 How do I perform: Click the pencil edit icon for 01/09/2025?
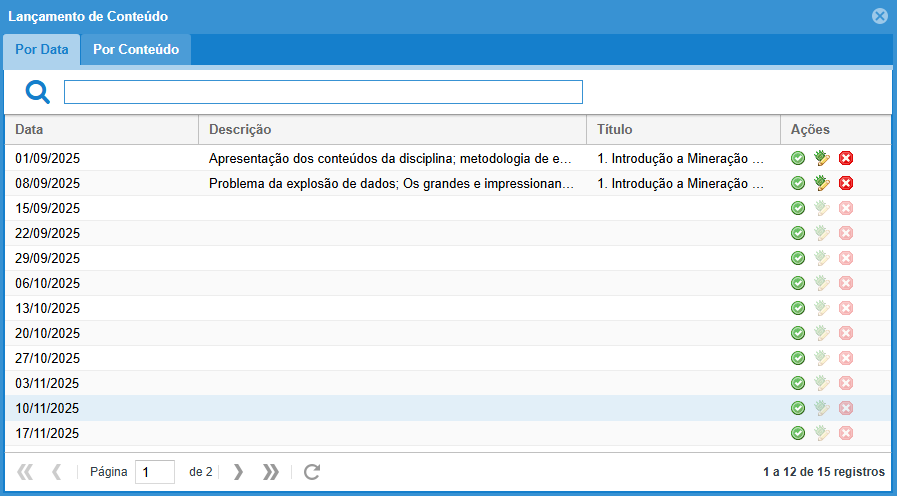click(822, 158)
